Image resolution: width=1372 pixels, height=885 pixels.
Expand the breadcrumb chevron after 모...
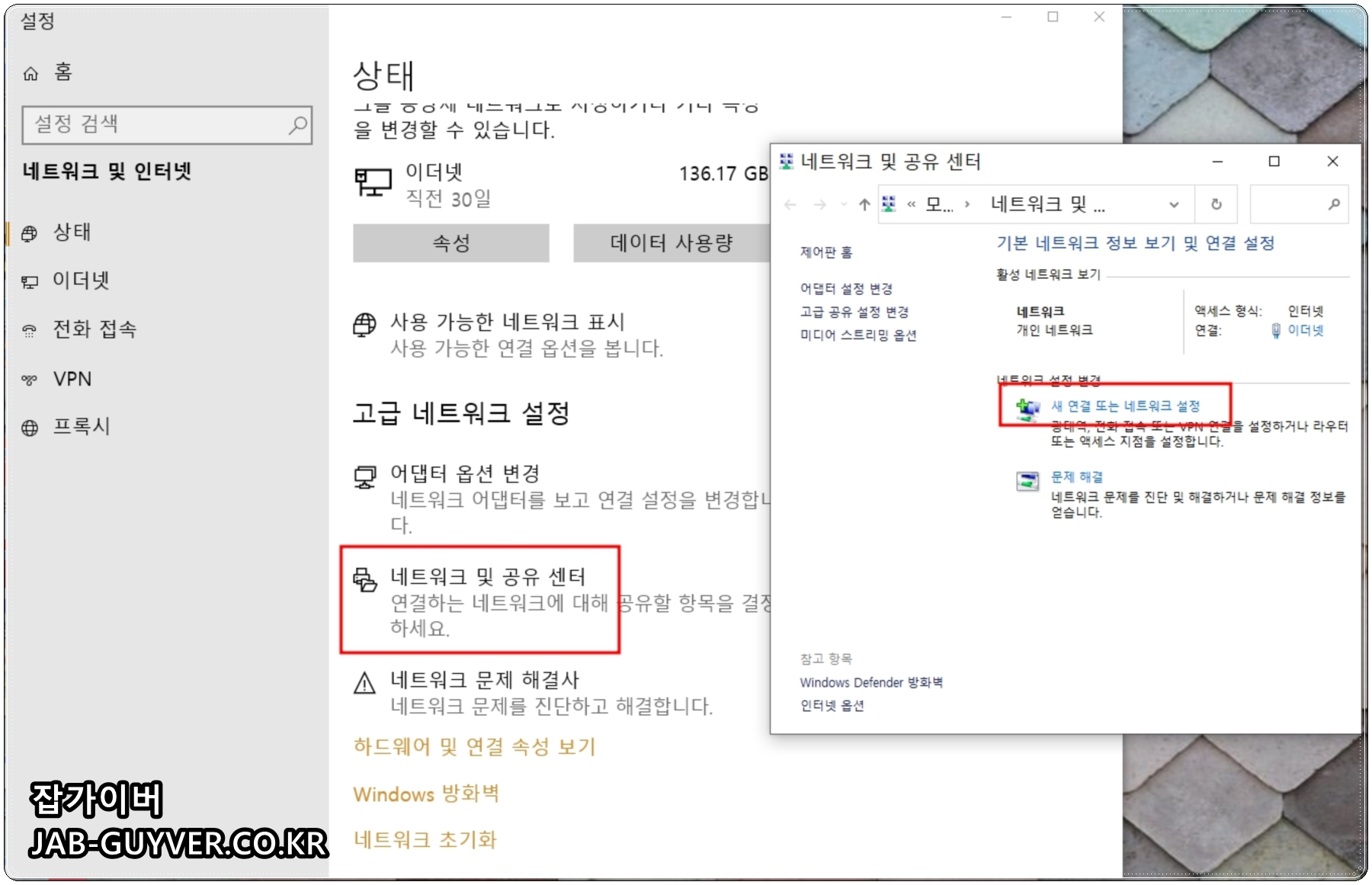tap(968, 204)
